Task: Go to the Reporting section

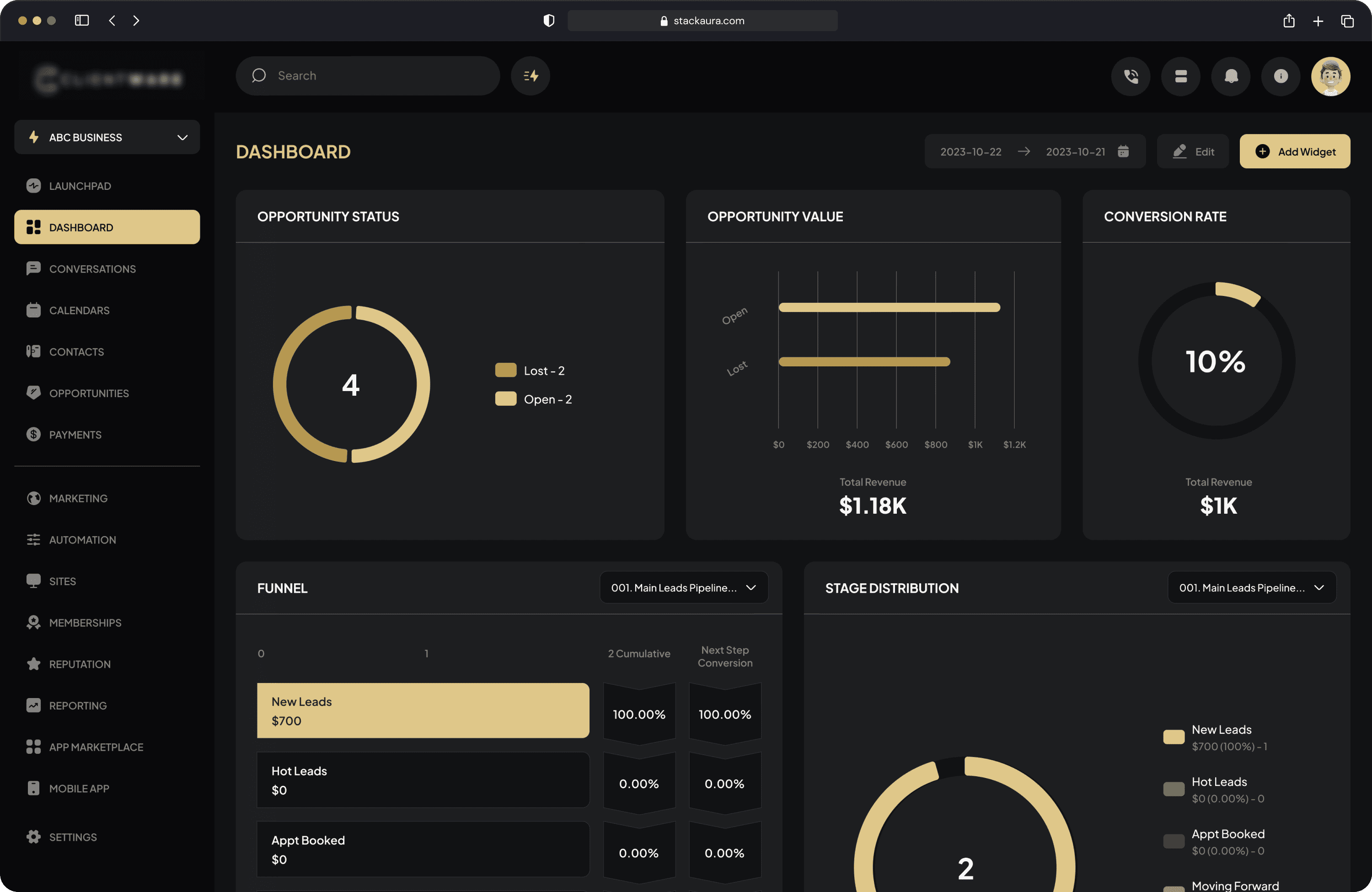Action: (x=77, y=705)
